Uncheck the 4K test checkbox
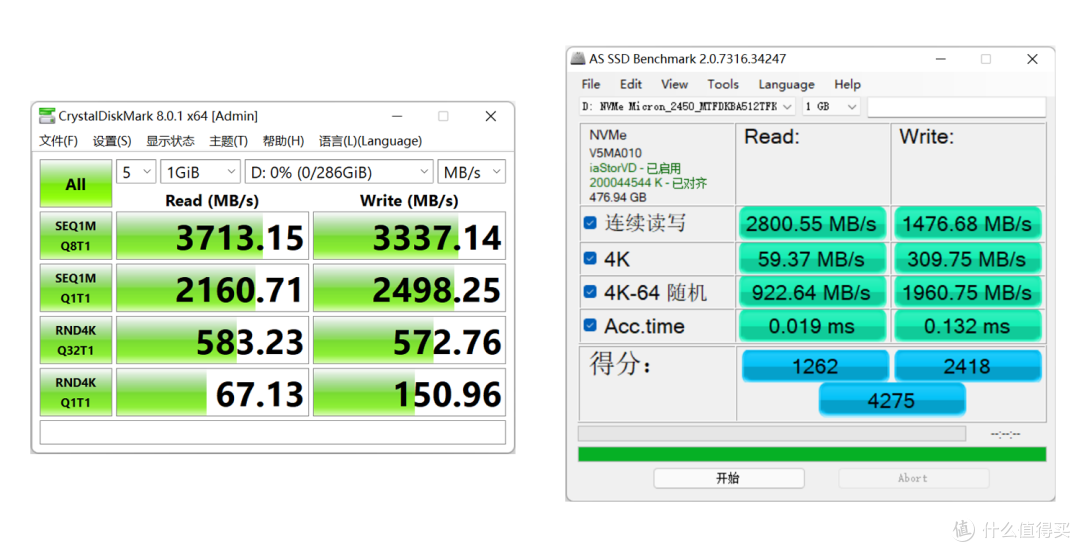 [590, 258]
